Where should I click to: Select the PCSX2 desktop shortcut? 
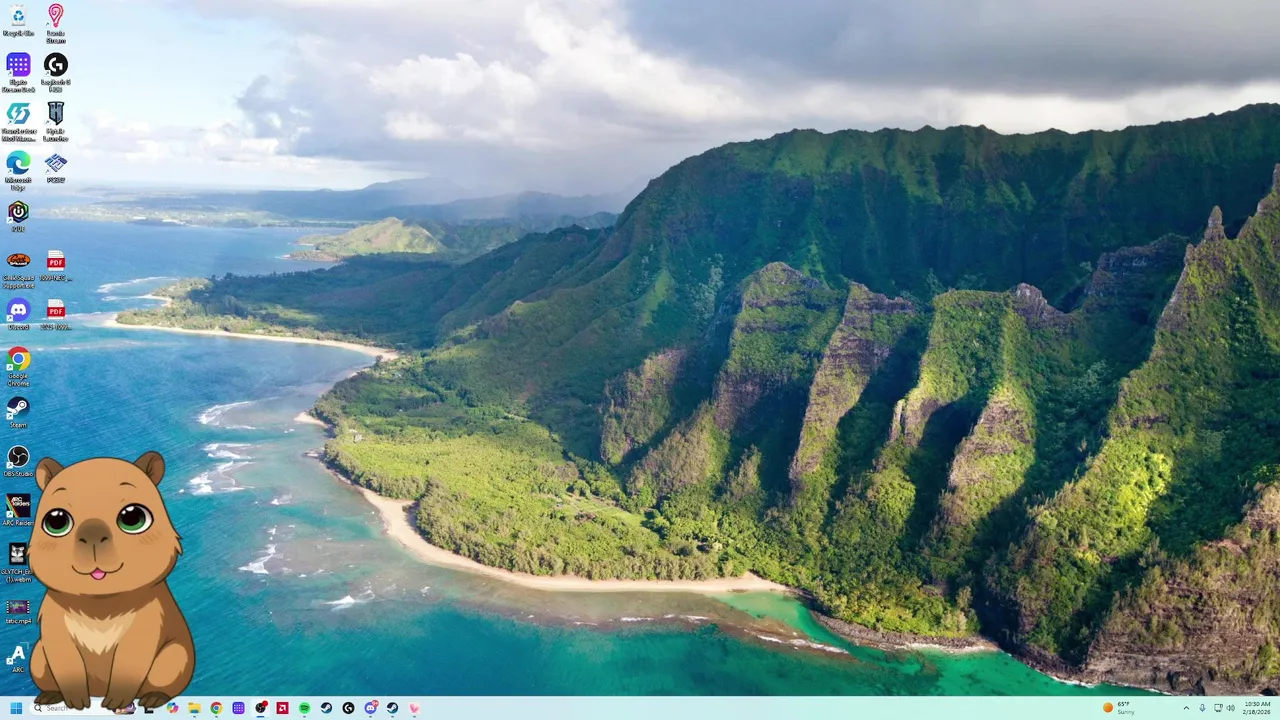[55, 166]
